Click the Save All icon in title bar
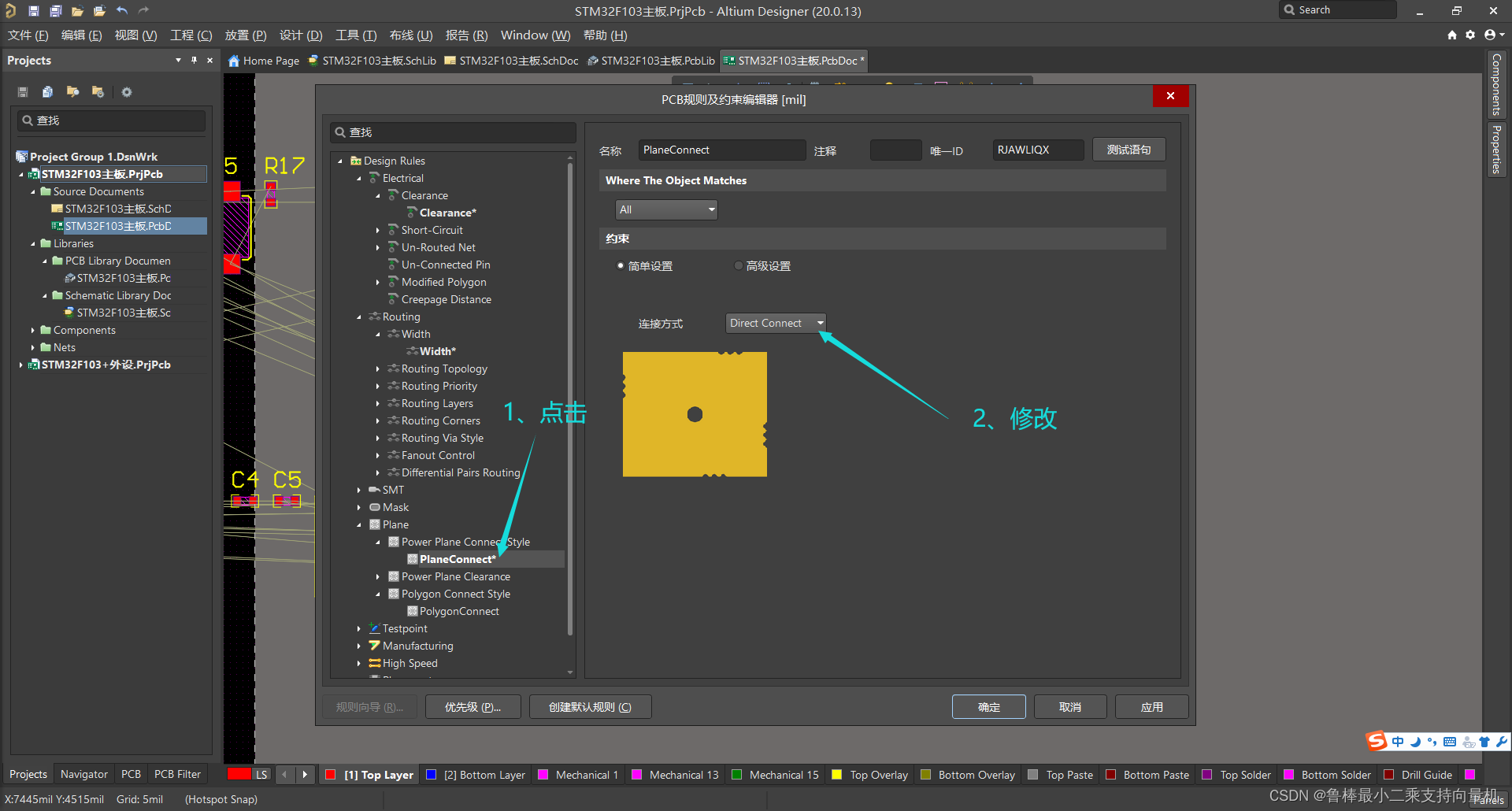 point(56,11)
